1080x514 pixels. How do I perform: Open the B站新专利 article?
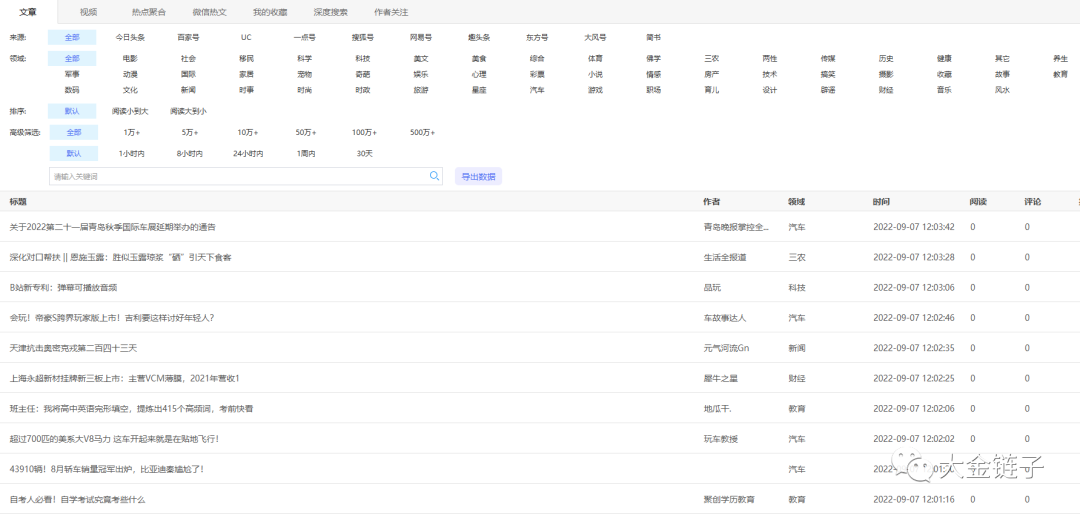[63, 287]
